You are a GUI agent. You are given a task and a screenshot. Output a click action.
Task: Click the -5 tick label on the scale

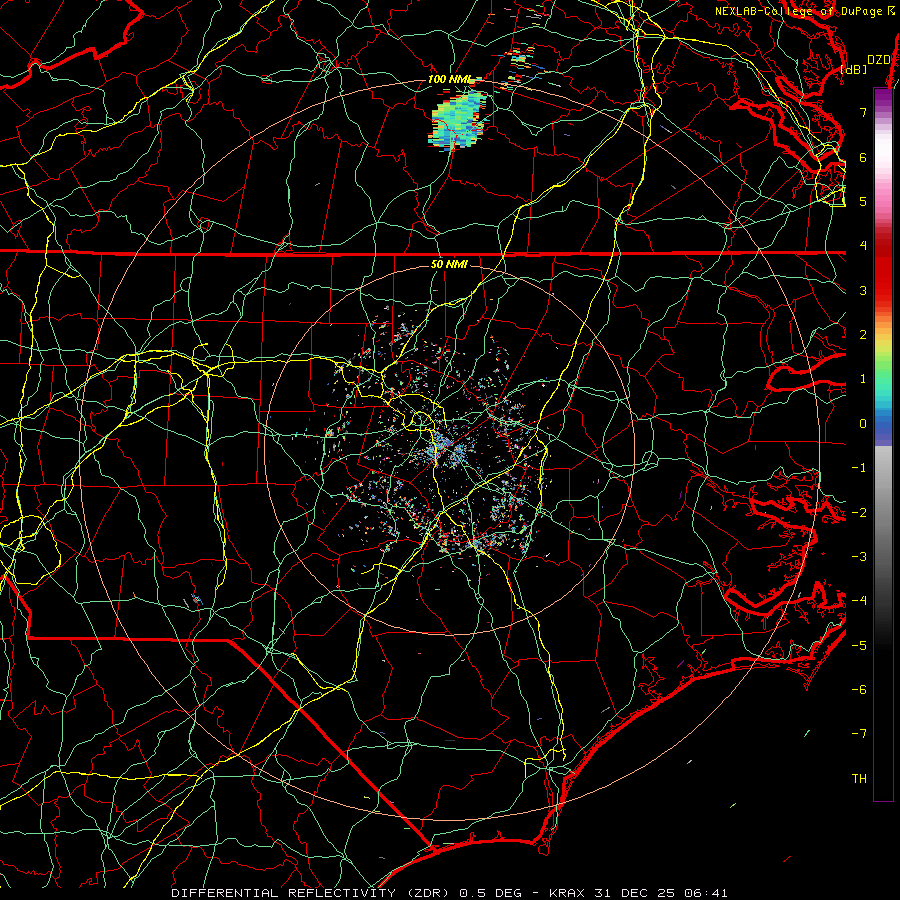pos(859,646)
